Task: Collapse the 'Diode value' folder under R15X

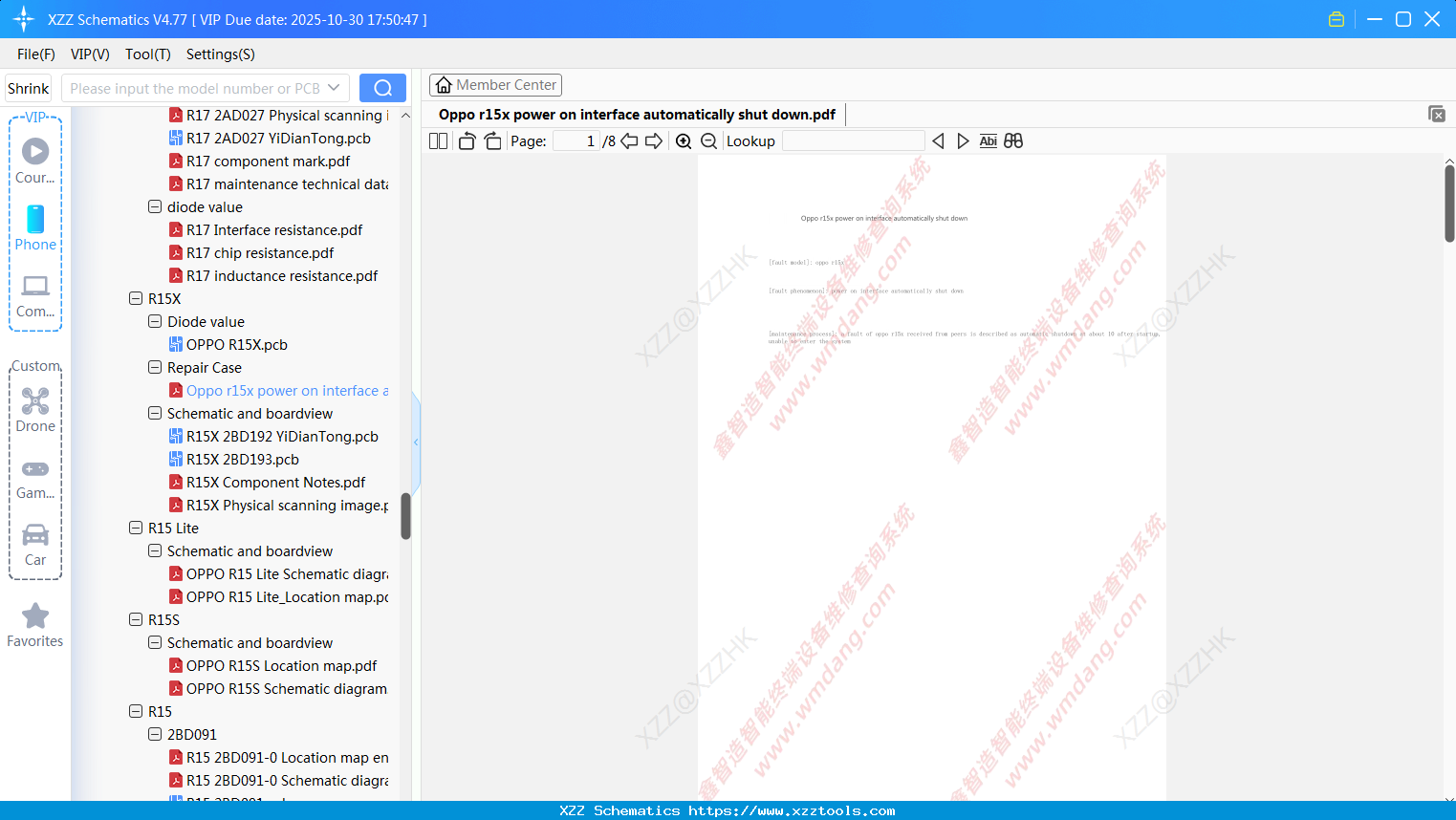Action: pyautogui.click(x=155, y=321)
